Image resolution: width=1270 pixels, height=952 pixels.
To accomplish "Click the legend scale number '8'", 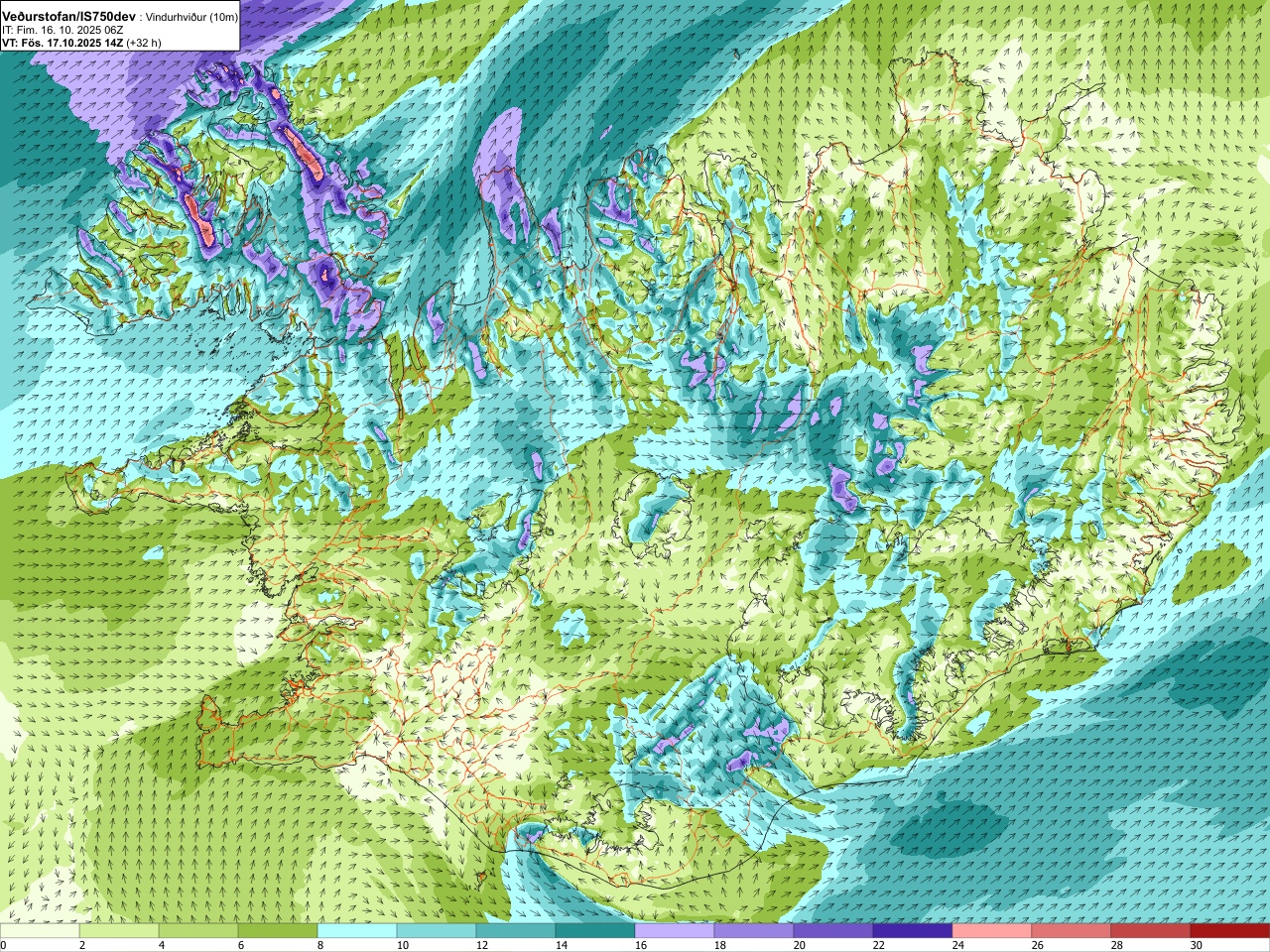I will 319,945.
